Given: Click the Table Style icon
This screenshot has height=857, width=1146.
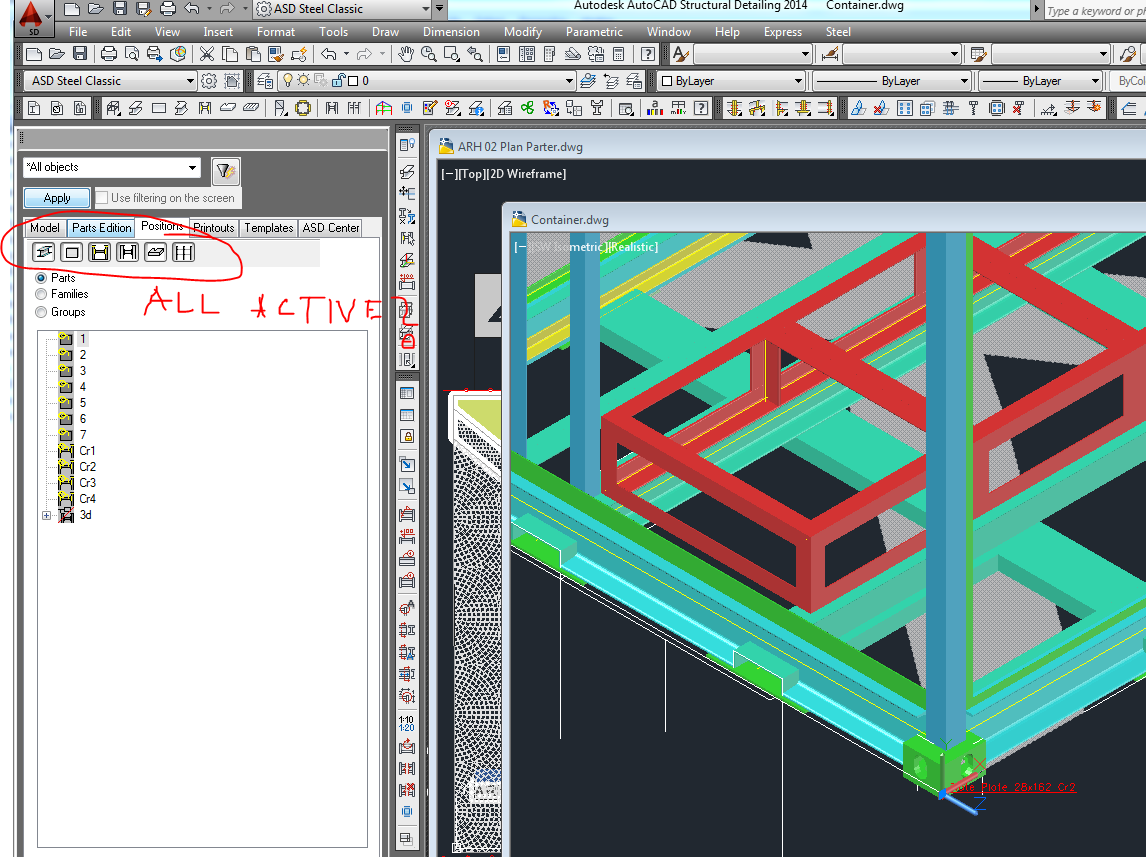Looking at the screenshot, I should click(979, 54).
